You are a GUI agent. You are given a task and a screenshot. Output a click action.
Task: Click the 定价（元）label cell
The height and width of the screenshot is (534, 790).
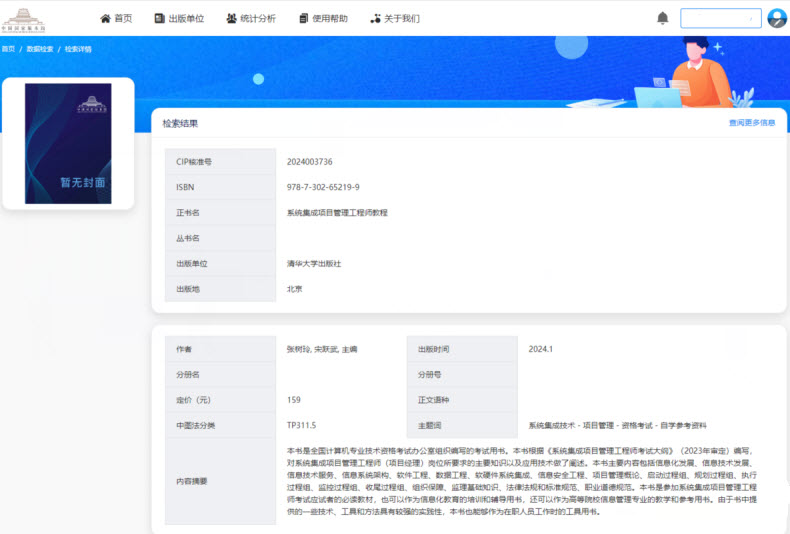tap(220, 399)
